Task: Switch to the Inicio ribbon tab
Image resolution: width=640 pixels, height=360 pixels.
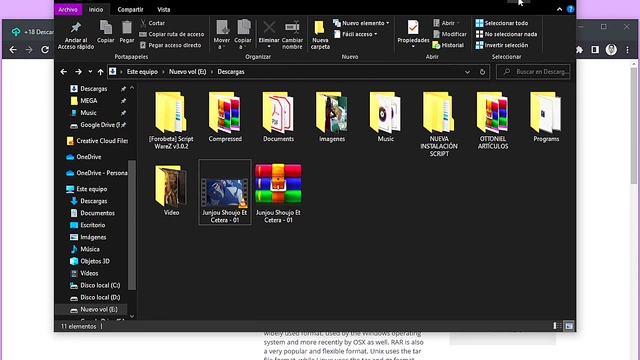Action: (96, 9)
